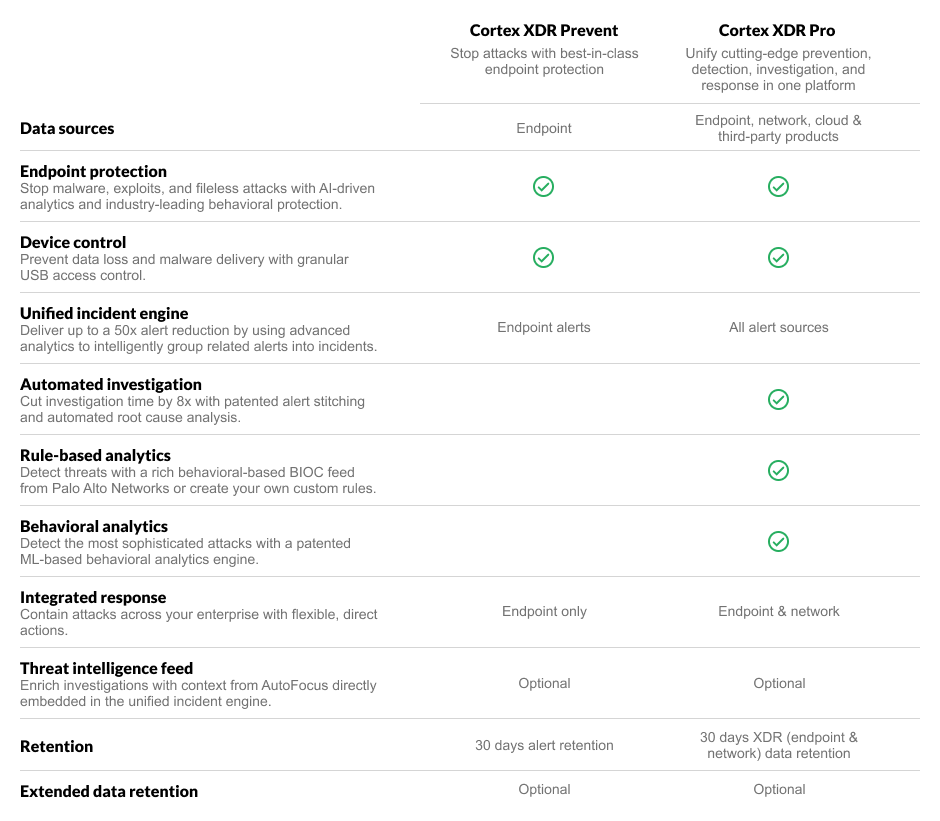Screen dimensions: 940x821
Task: Click 'All alert sources' in Pro column
Action: (x=778, y=327)
